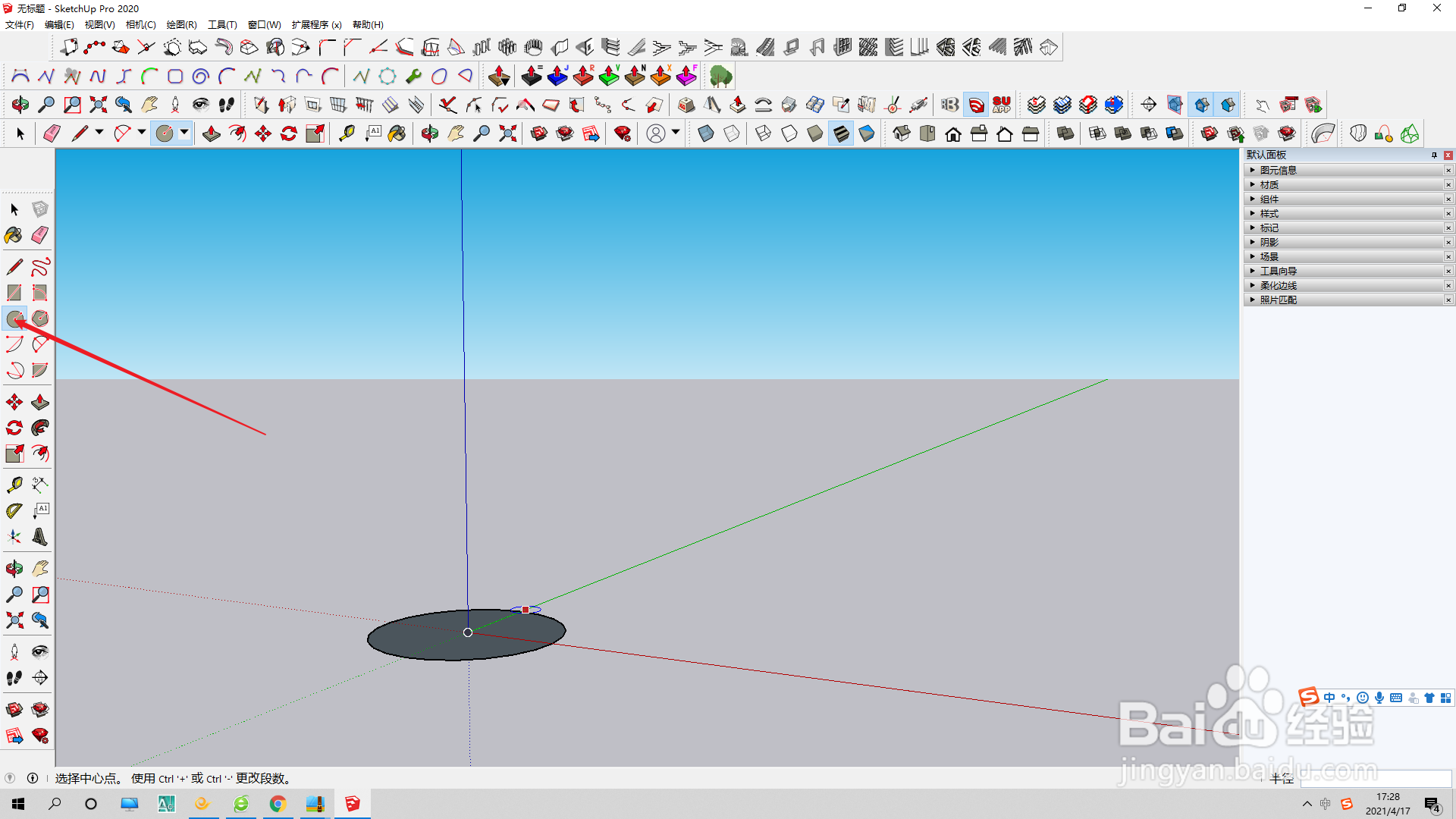Open circle tool dropdown arrow in top toolbar
1456x819 pixels.
click(184, 133)
